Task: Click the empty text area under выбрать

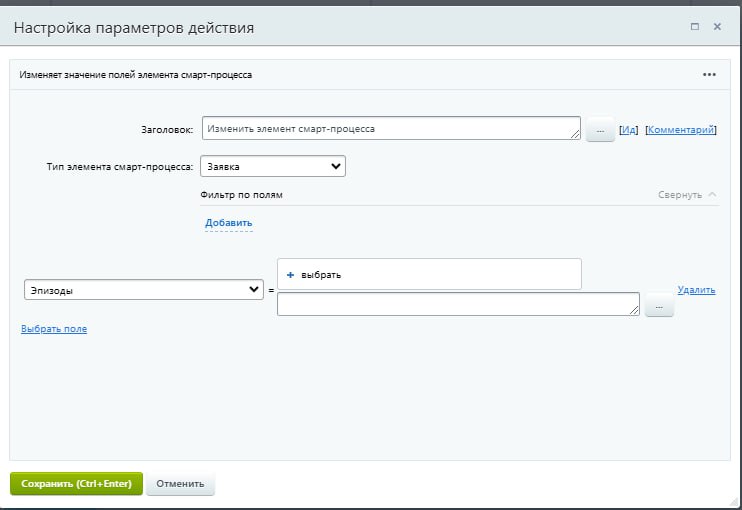Action: coord(457,304)
